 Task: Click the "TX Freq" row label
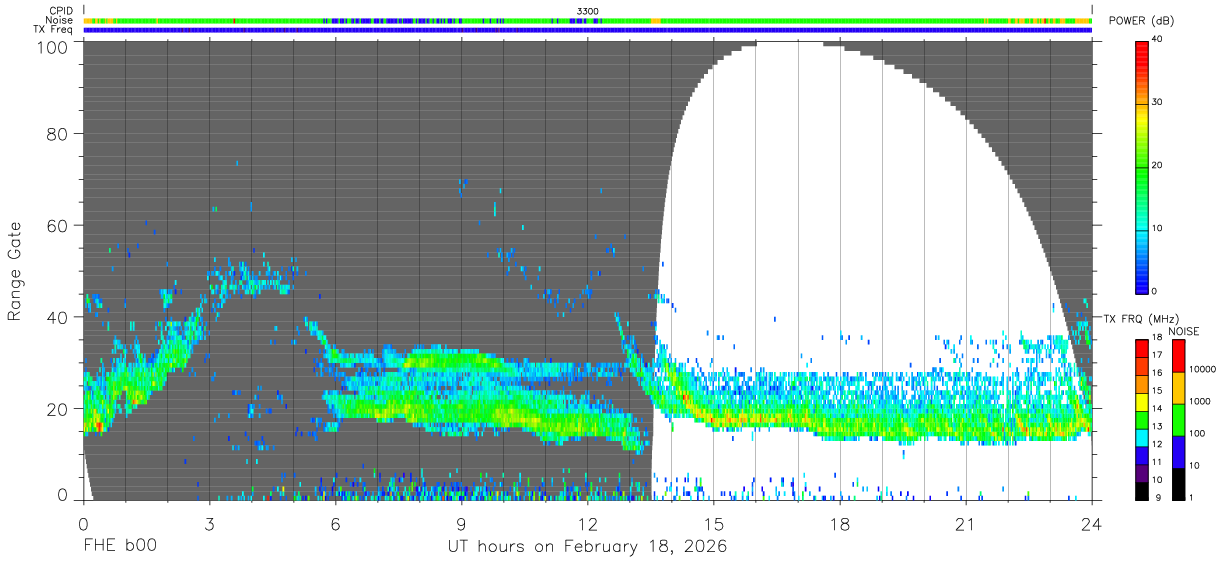[55, 30]
